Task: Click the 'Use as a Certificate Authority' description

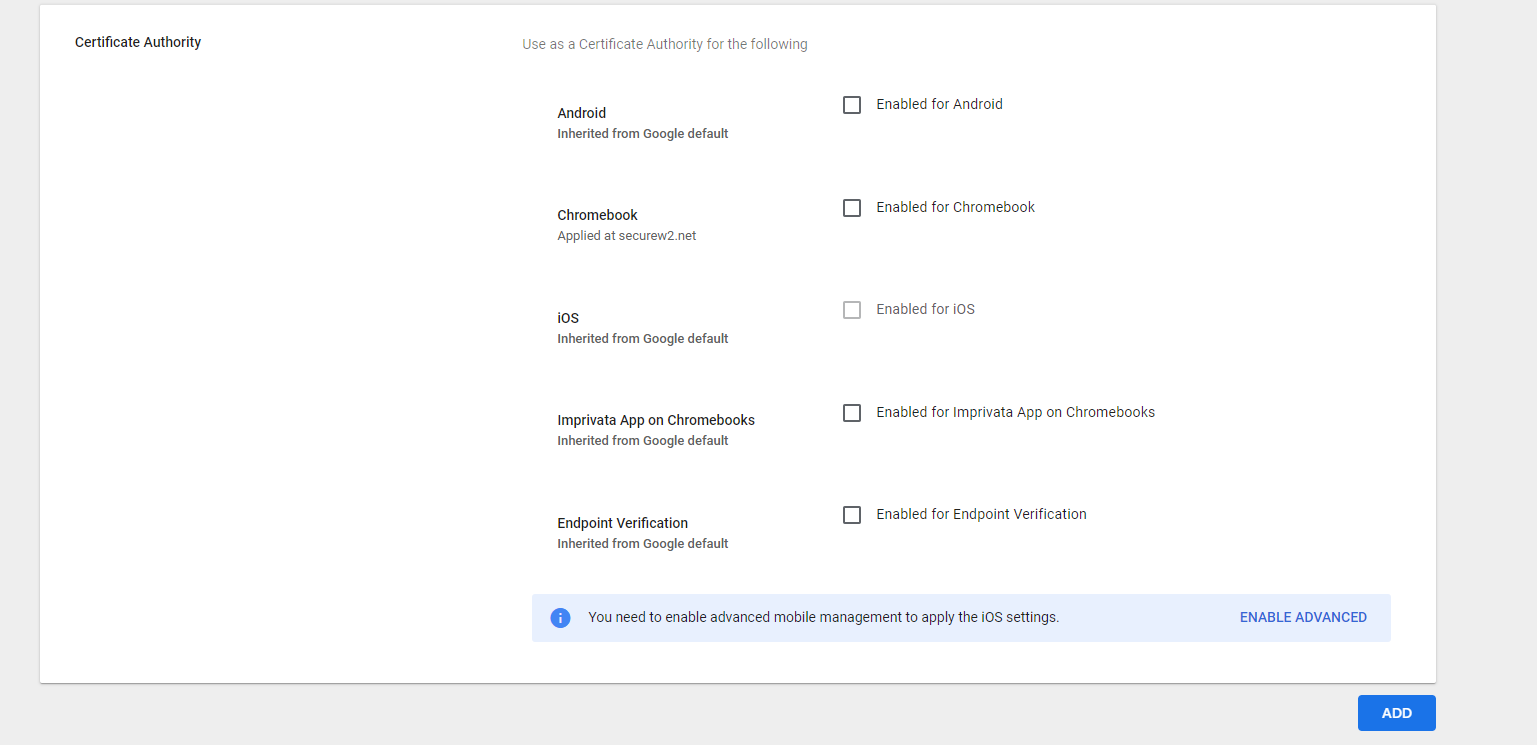Action: tap(664, 44)
